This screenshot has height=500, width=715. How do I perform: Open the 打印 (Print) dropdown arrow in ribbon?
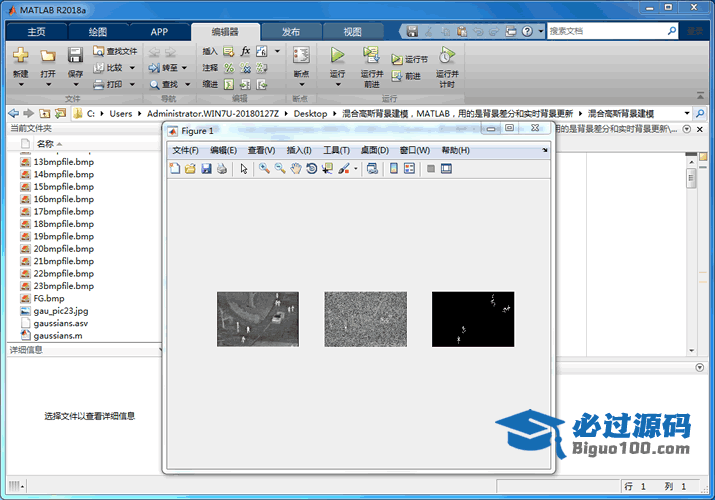(x=132, y=85)
